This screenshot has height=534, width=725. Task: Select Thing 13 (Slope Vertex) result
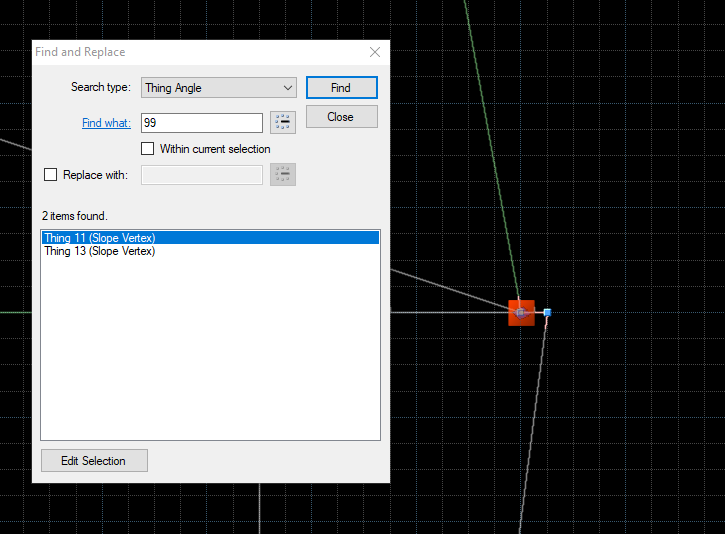[x=210, y=251]
